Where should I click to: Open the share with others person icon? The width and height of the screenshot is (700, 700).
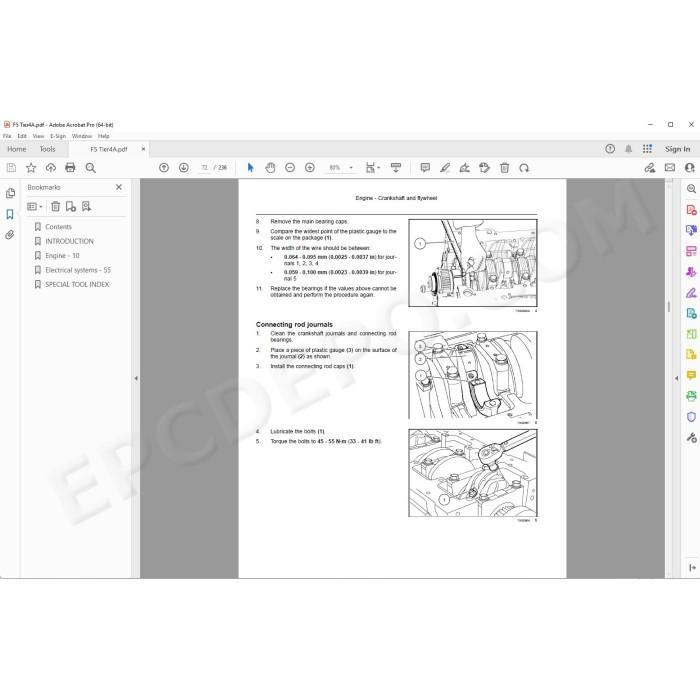(x=689, y=168)
